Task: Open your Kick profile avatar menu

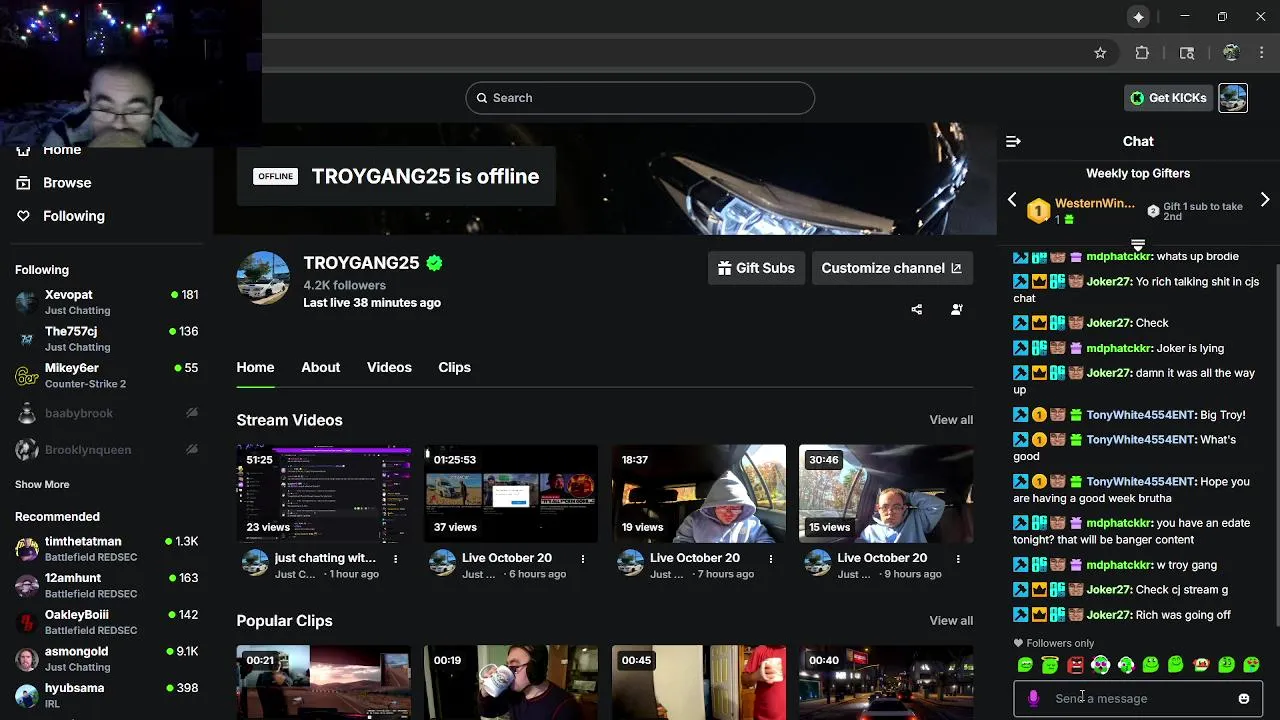Action: pyautogui.click(x=1233, y=98)
